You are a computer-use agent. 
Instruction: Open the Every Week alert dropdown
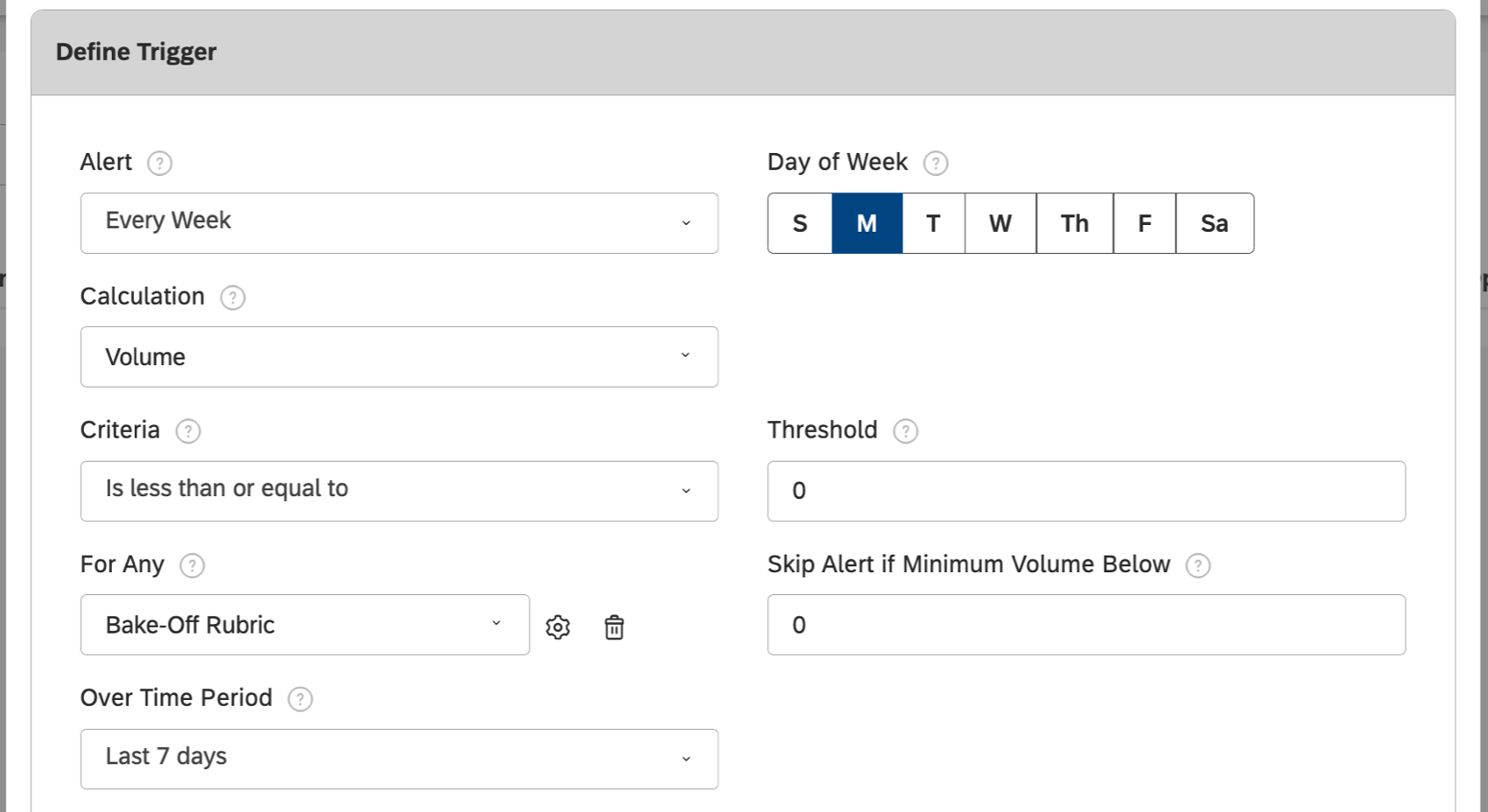[399, 223]
